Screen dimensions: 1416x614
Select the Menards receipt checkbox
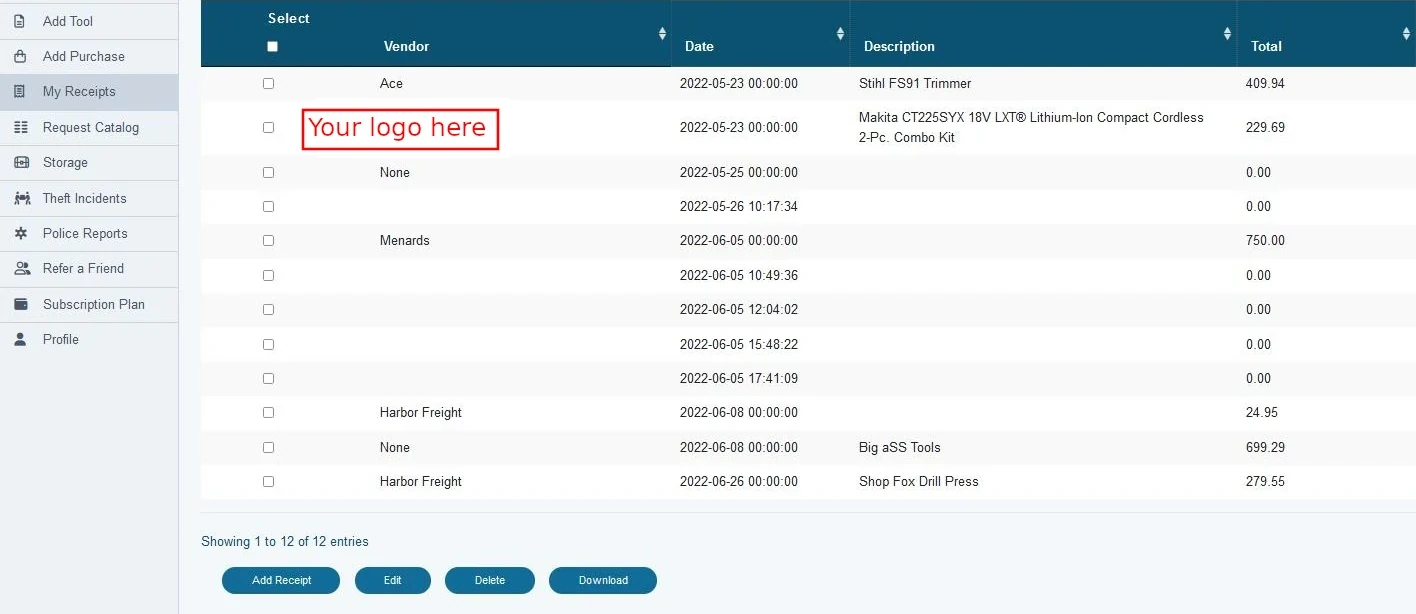coord(268,240)
